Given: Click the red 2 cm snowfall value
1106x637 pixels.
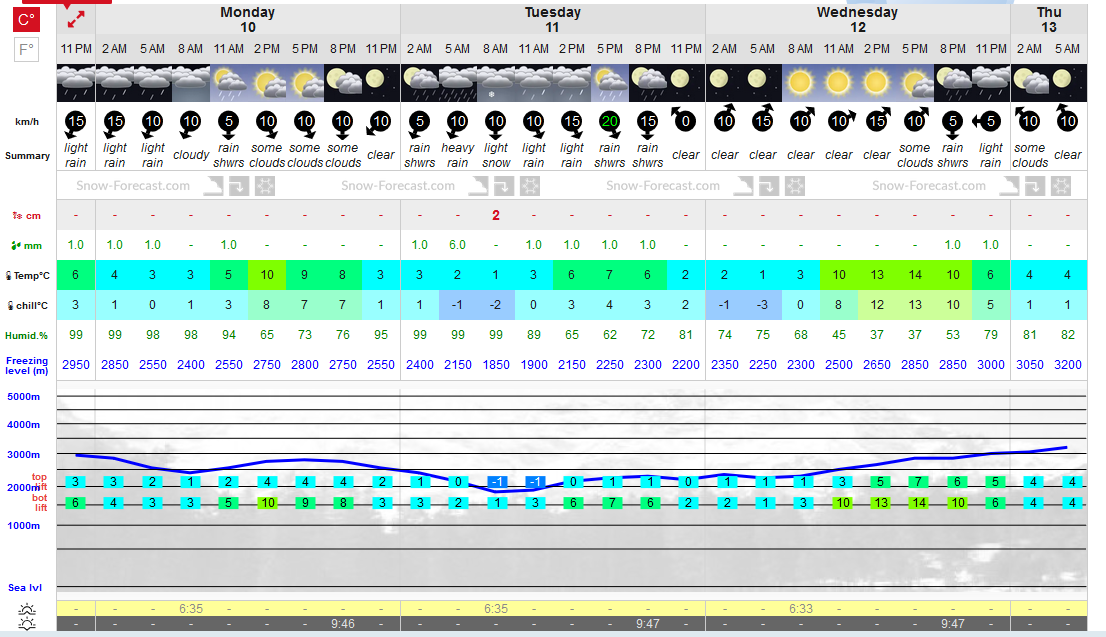Looking at the screenshot, I should pos(496,215).
